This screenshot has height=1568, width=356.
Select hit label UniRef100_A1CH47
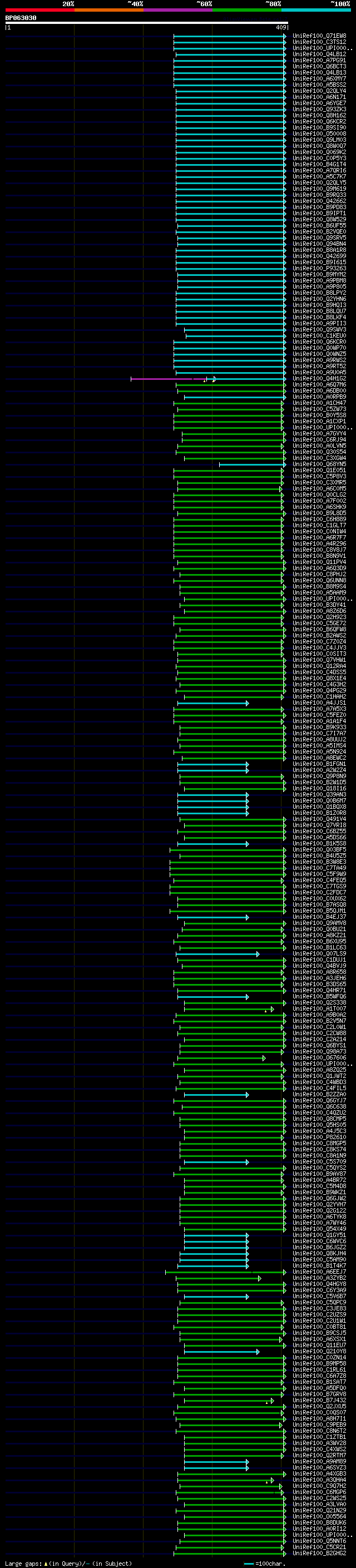coord(319,403)
